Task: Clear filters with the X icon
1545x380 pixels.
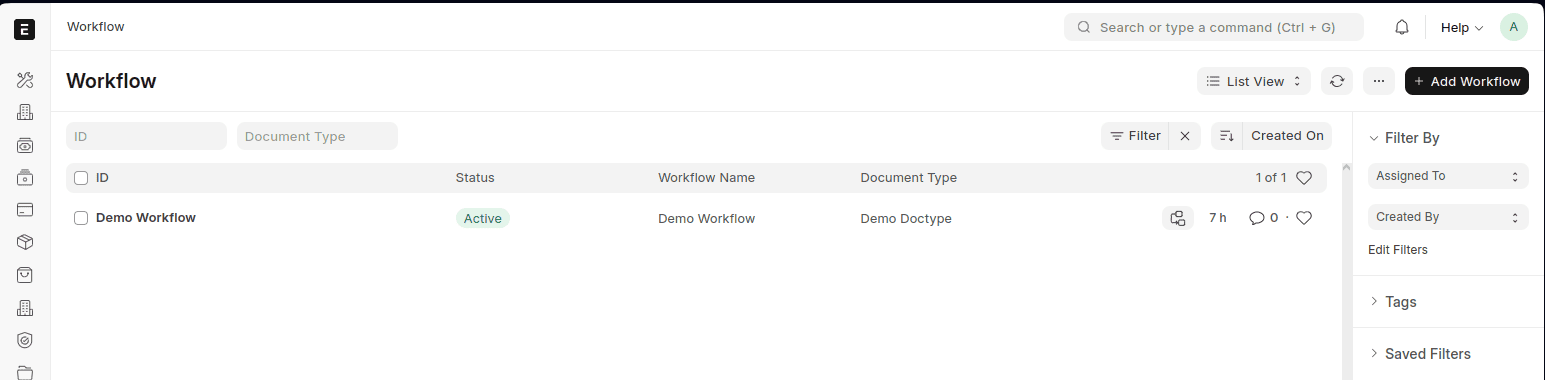Action: pos(1185,136)
